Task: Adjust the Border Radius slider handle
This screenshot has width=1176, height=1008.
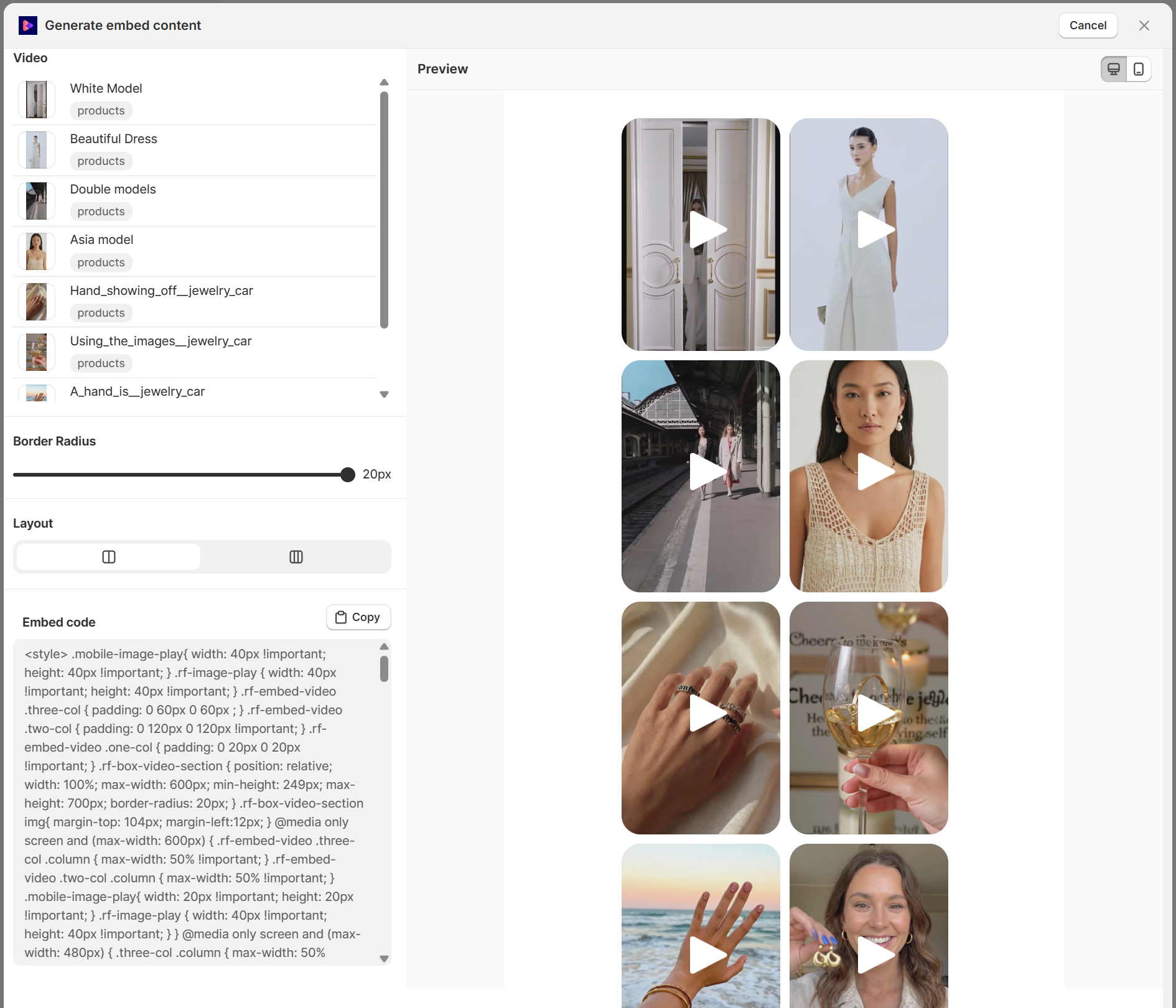Action: tap(348, 475)
